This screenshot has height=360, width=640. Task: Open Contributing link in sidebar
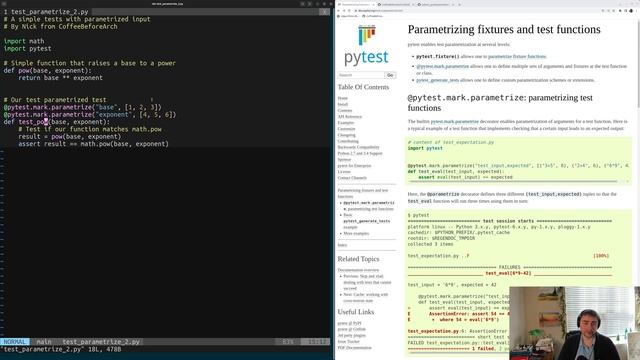coord(348,141)
